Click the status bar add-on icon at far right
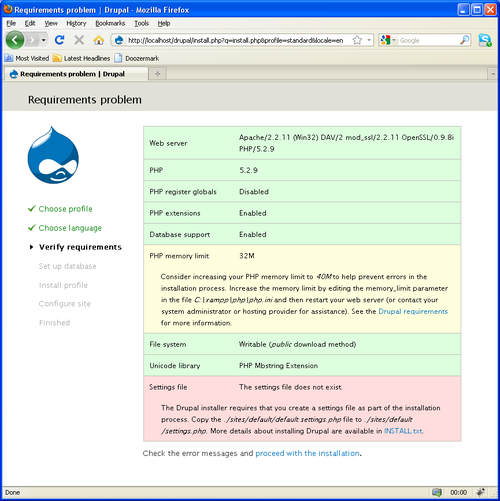The width and height of the screenshot is (500, 501). [481, 492]
